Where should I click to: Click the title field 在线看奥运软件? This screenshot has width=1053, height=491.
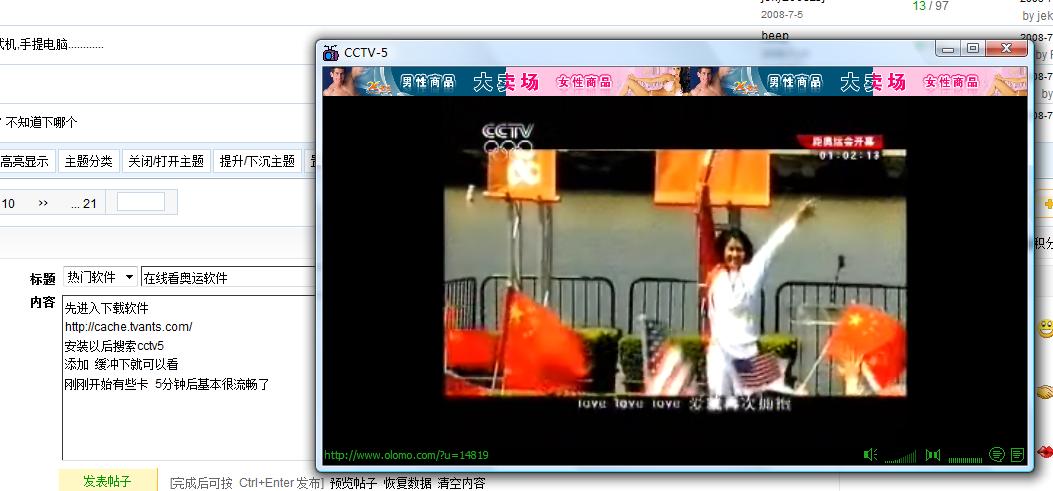(228, 277)
